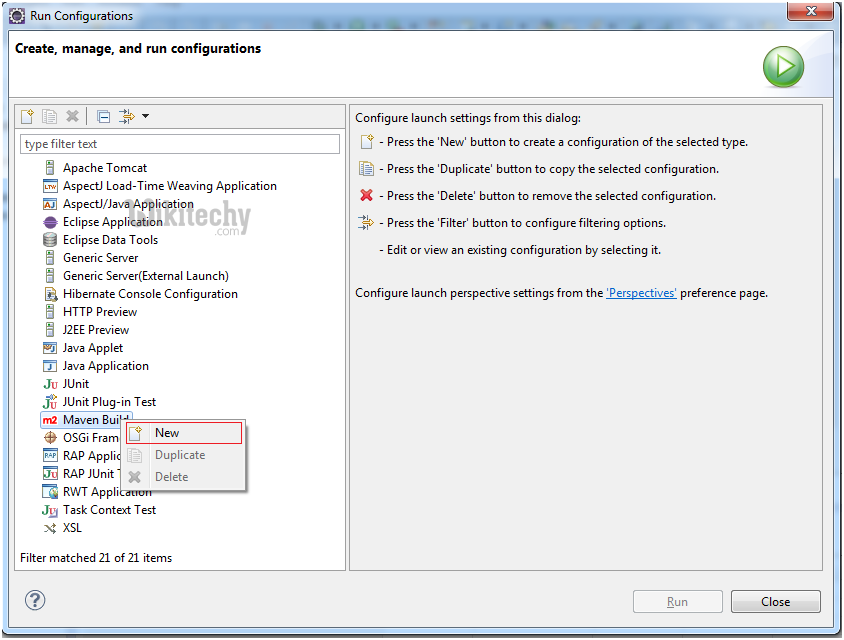Choose New from the context menu
Viewport: 844px width, 640px height.
[167, 433]
